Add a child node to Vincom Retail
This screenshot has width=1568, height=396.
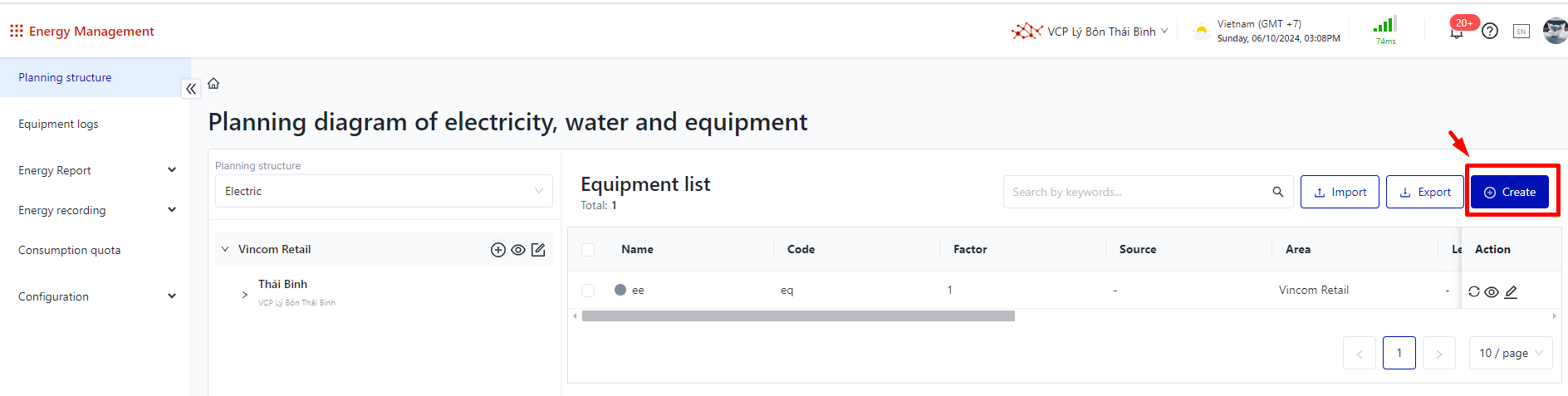point(498,250)
